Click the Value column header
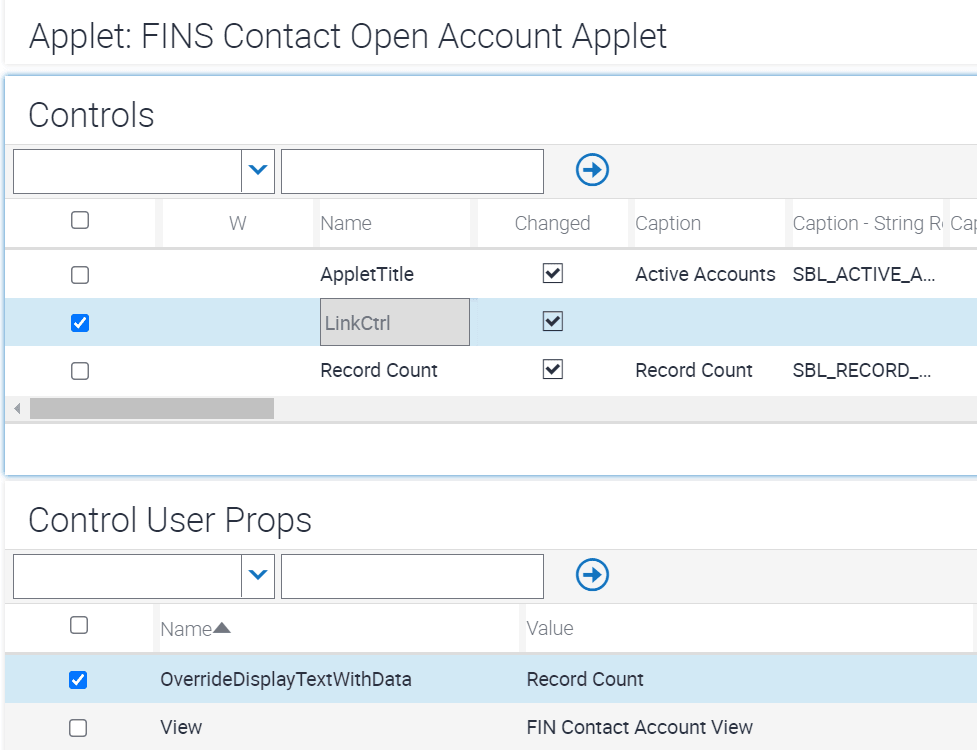 550,628
